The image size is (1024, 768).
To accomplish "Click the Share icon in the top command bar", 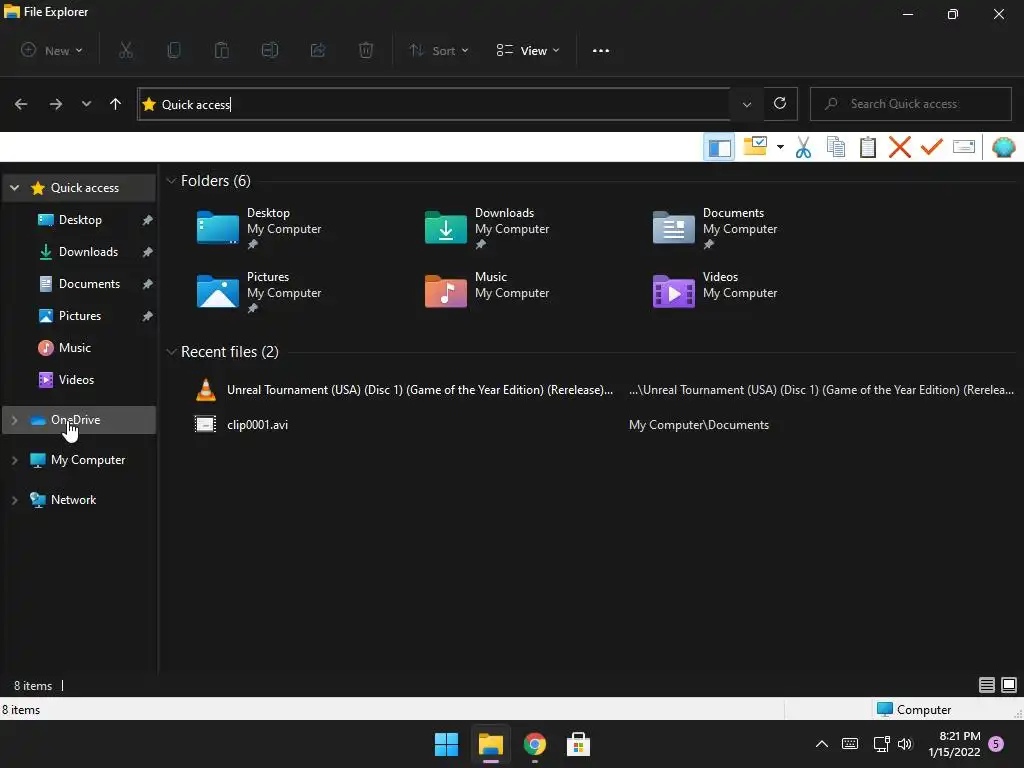I will coord(318,50).
